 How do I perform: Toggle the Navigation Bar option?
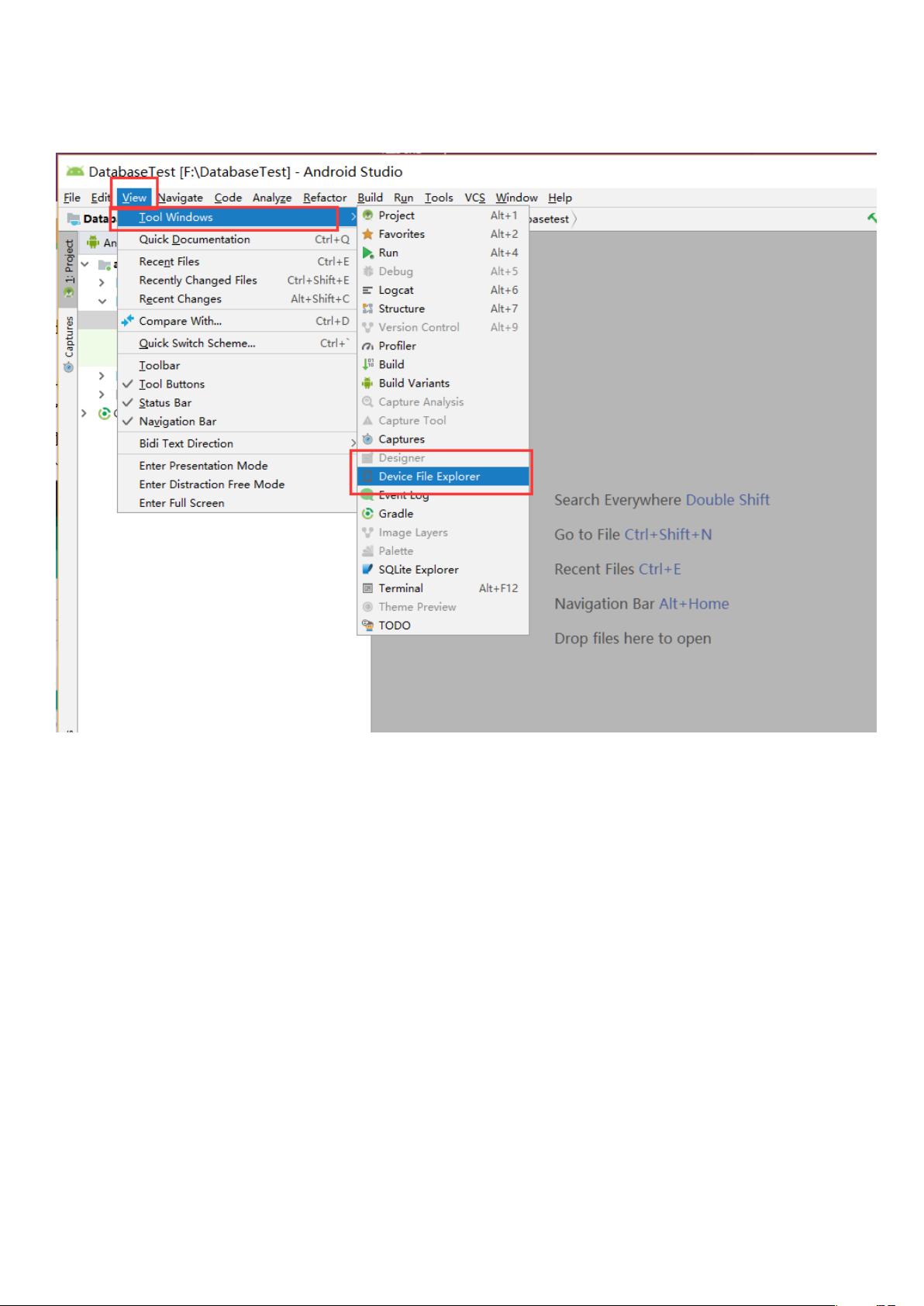pyautogui.click(x=236, y=422)
